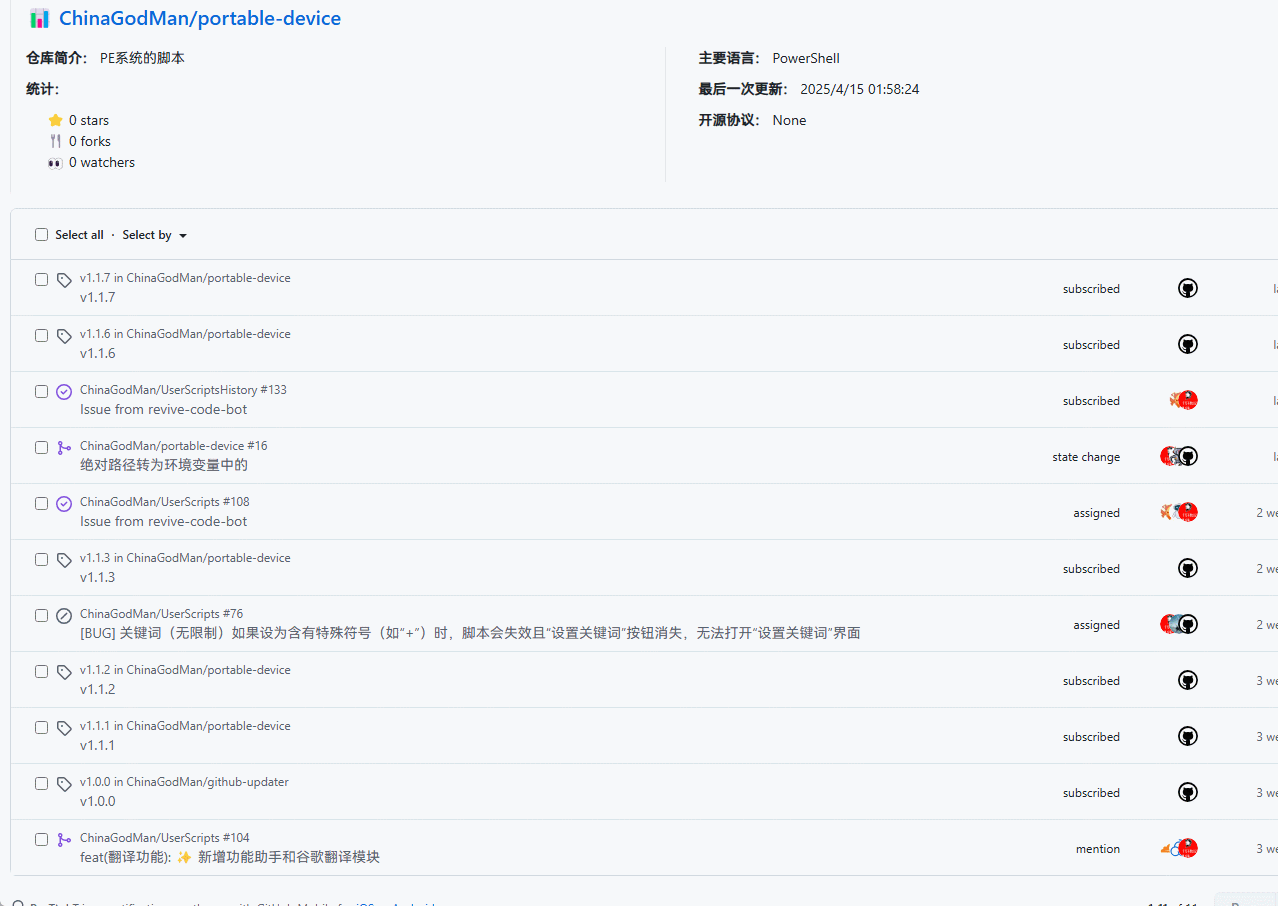
Task: Click GitHub avatar in v1.1.6 row
Action: (1188, 344)
